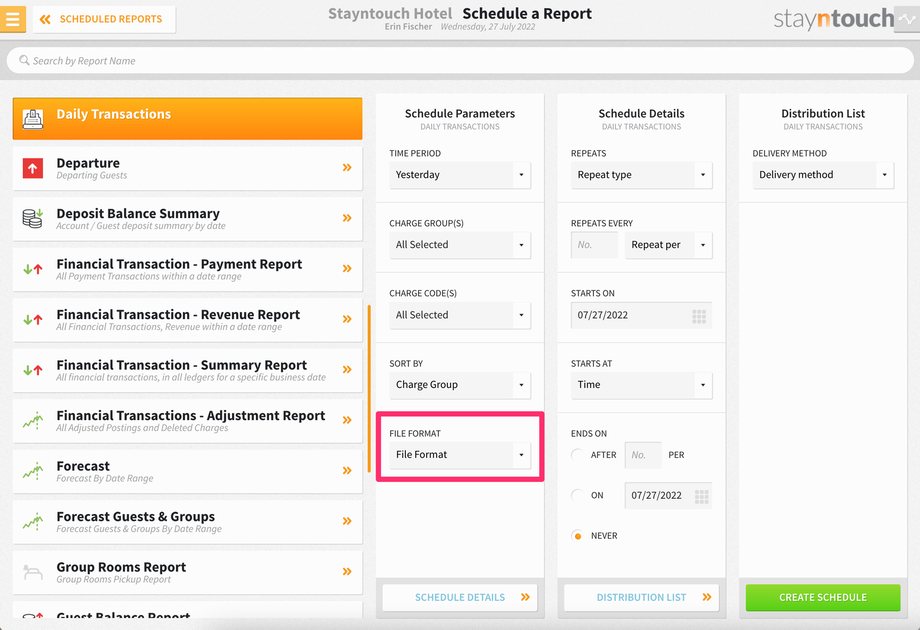Image resolution: width=920 pixels, height=630 pixels.
Task: Open Deposit Balance Summary chevron
Action: 347,218
